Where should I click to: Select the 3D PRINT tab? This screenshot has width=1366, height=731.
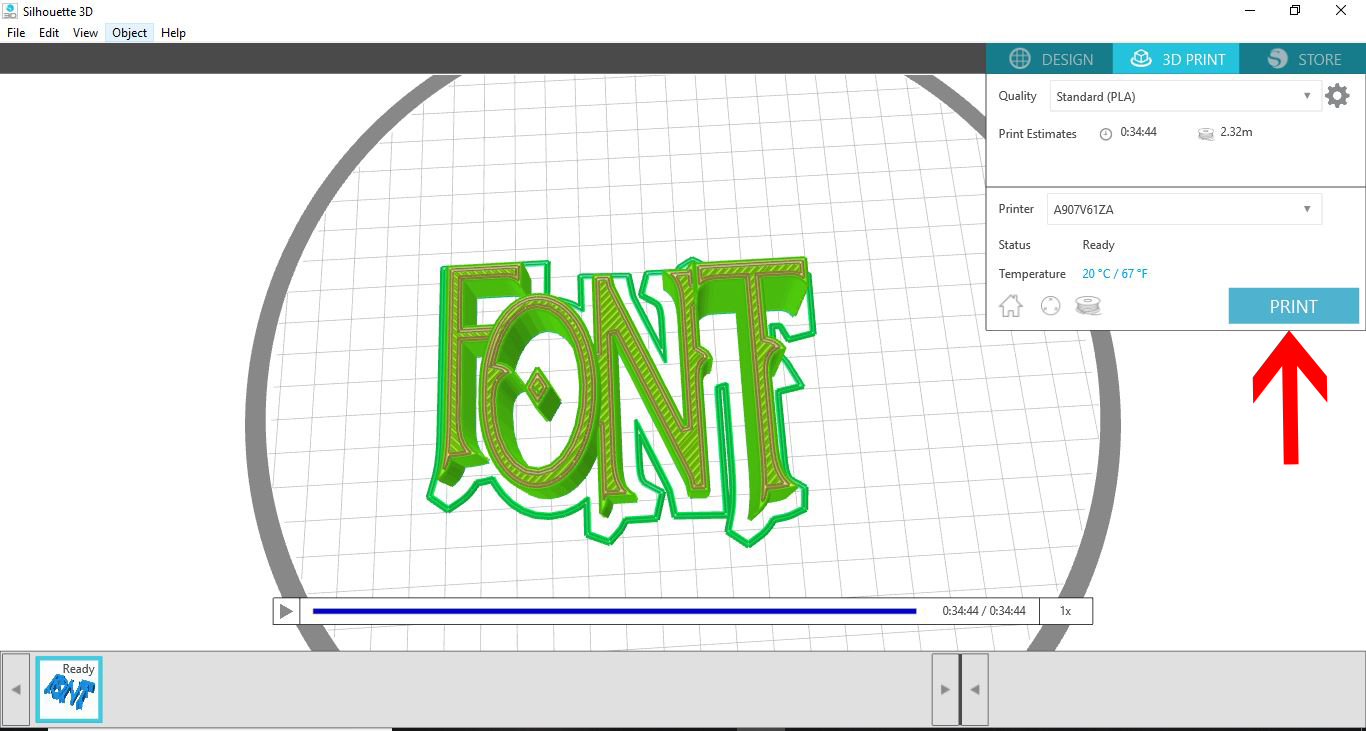[x=1177, y=59]
